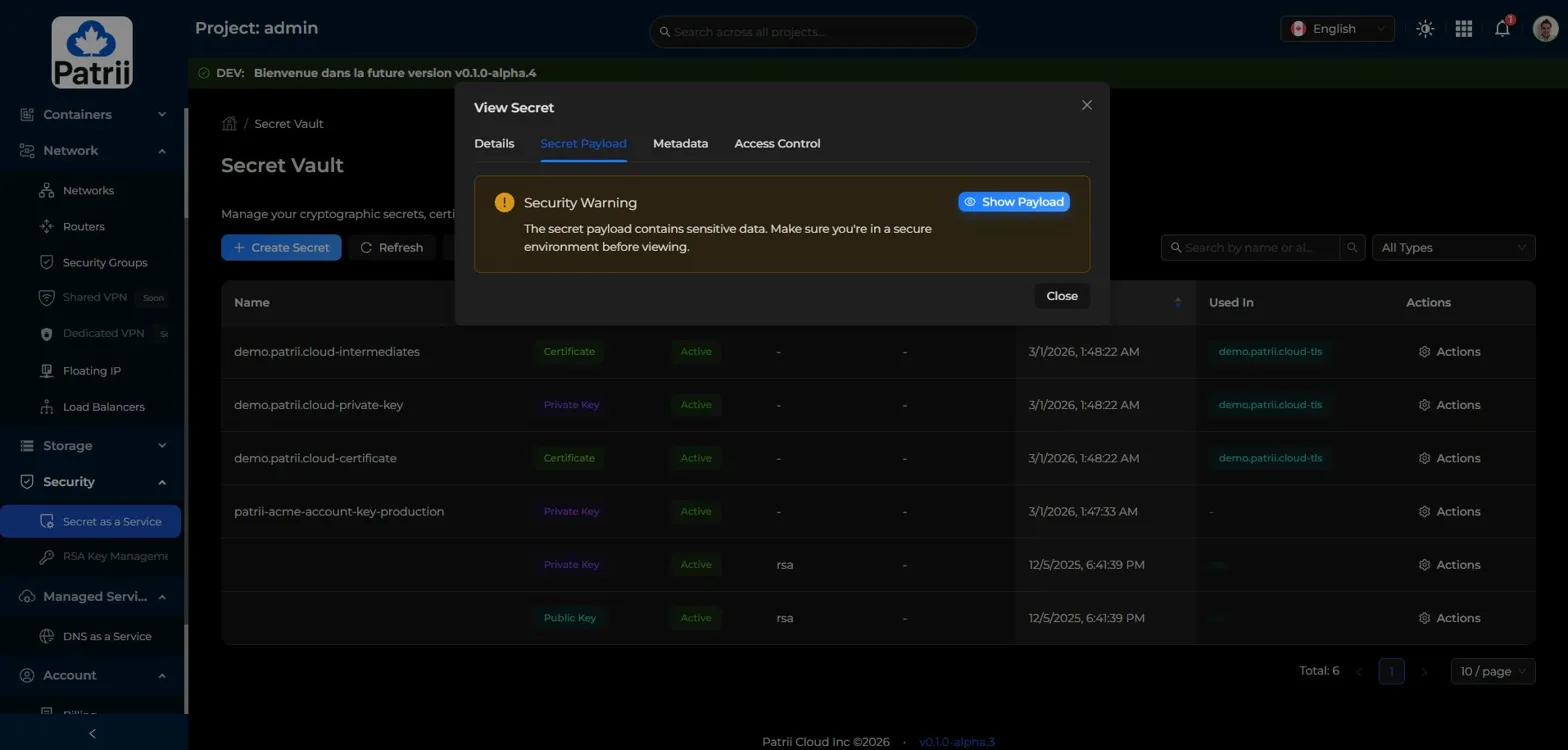Click patrii-acme-account-key-production name

click(x=339, y=511)
